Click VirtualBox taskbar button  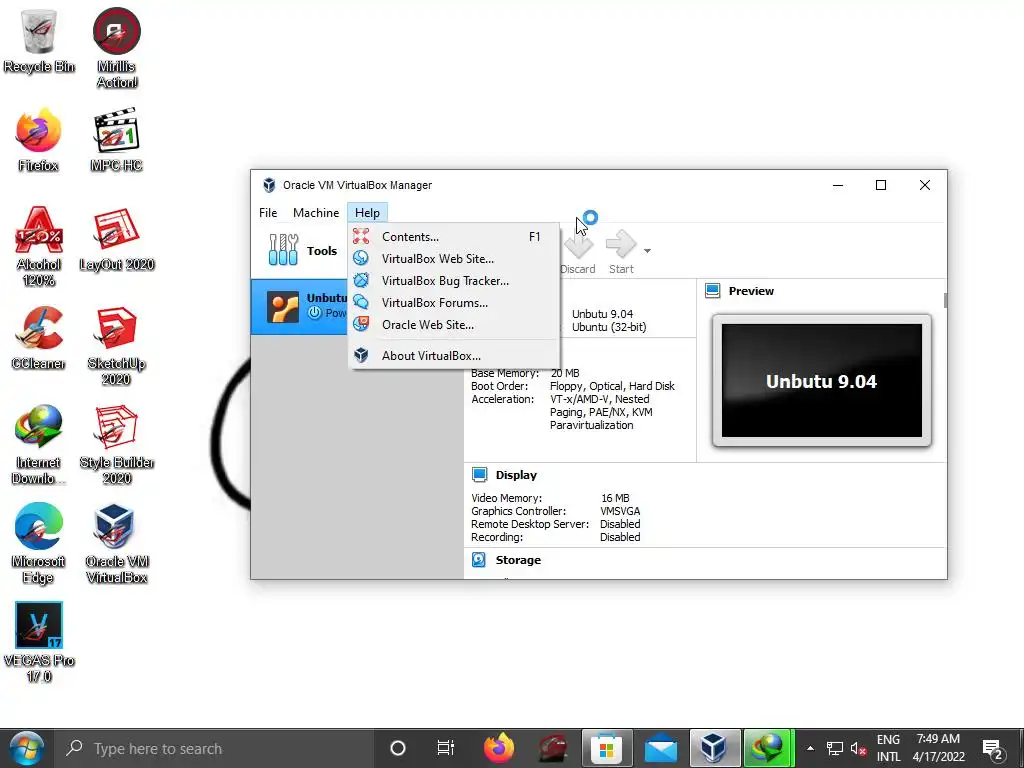pyautogui.click(x=714, y=748)
